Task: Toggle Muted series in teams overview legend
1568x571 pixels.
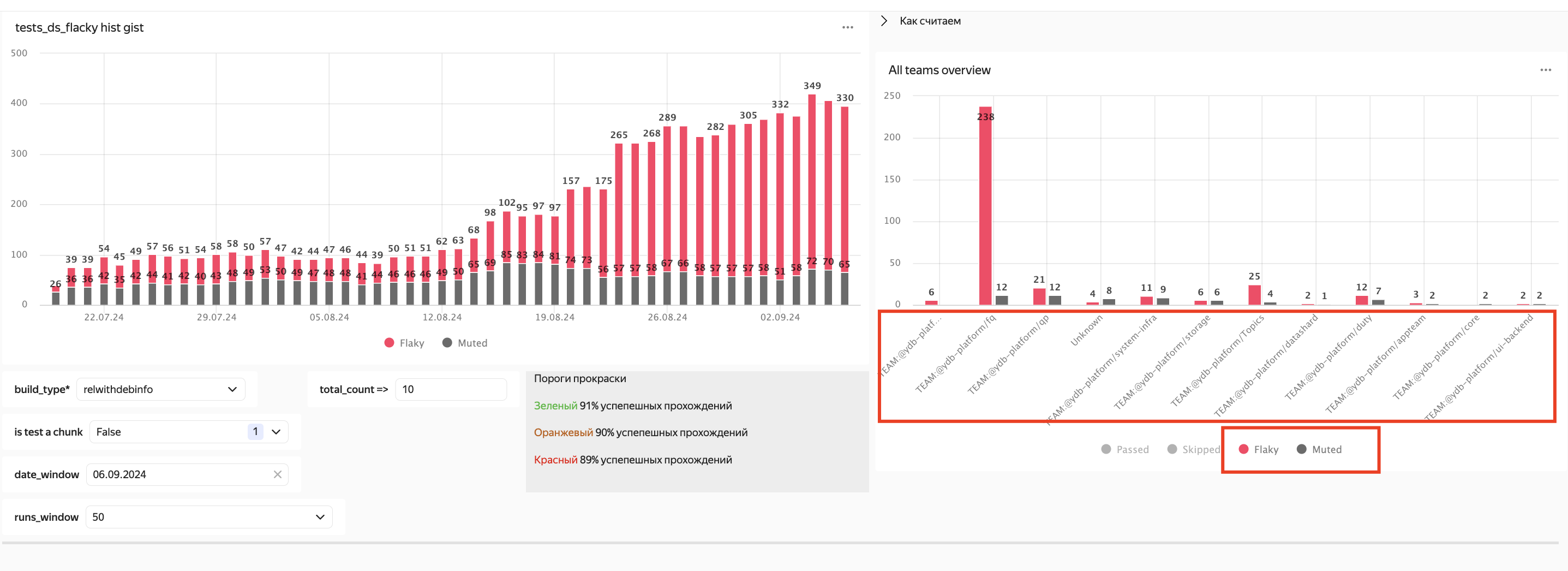Action: point(1319,449)
